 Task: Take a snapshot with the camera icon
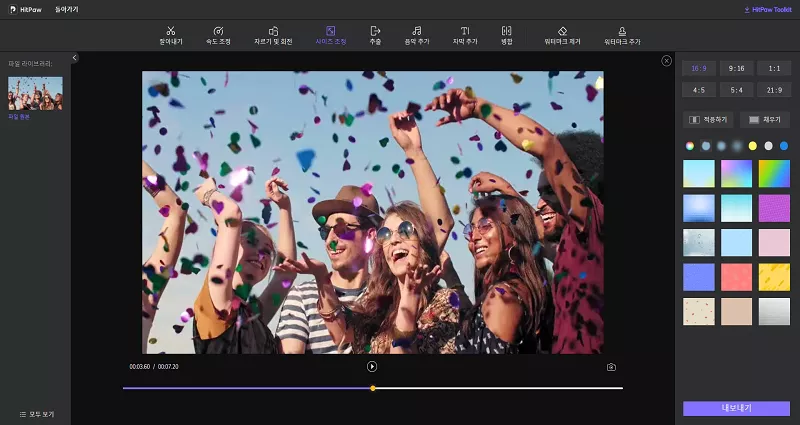(x=611, y=367)
